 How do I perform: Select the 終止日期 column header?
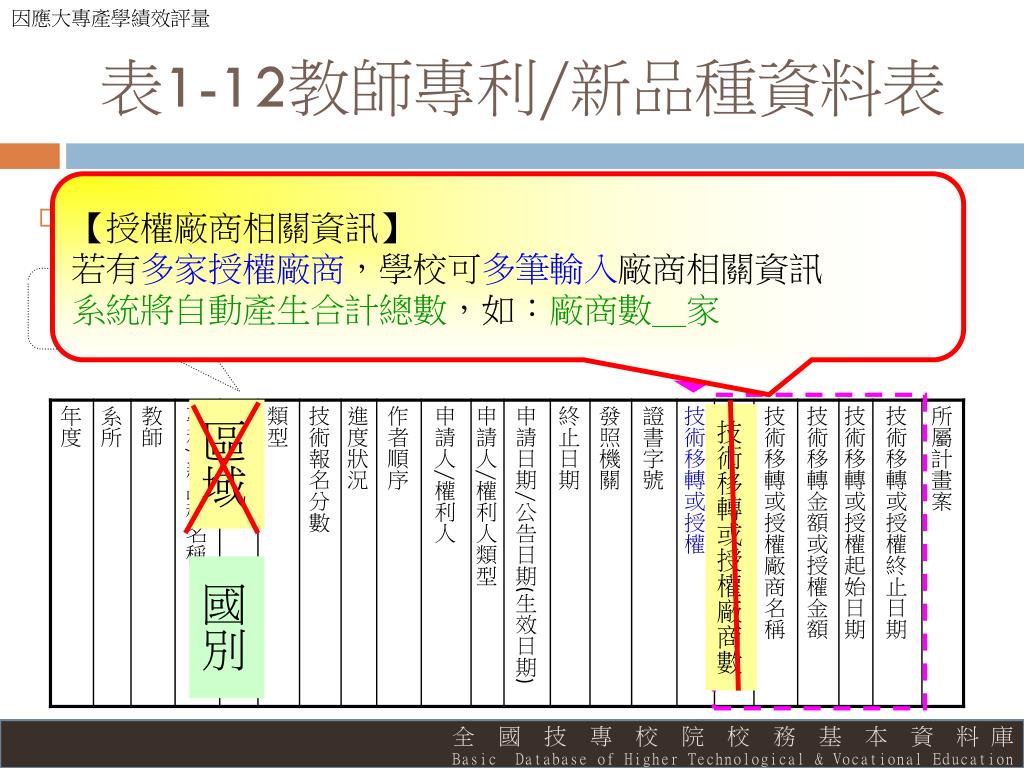[569, 447]
